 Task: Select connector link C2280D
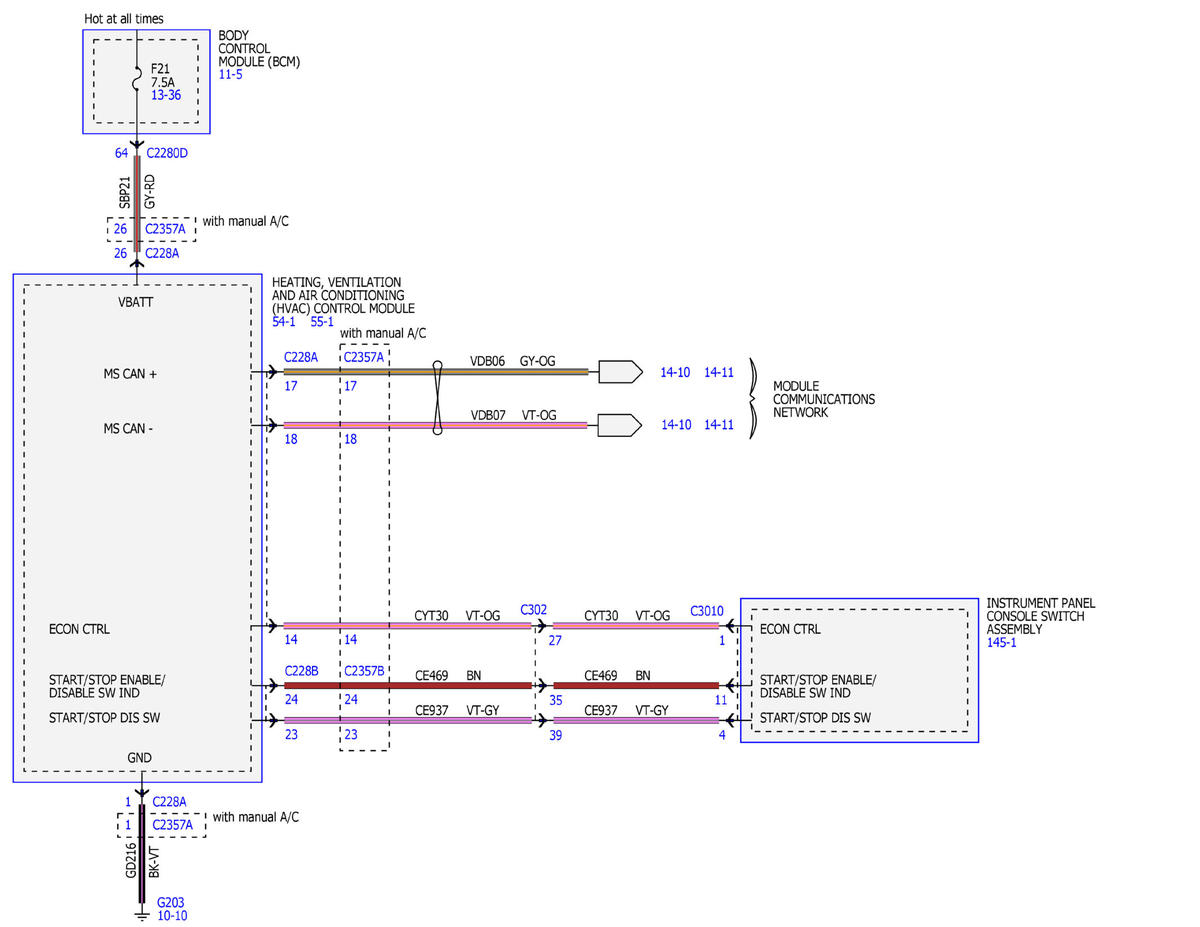point(167,153)
